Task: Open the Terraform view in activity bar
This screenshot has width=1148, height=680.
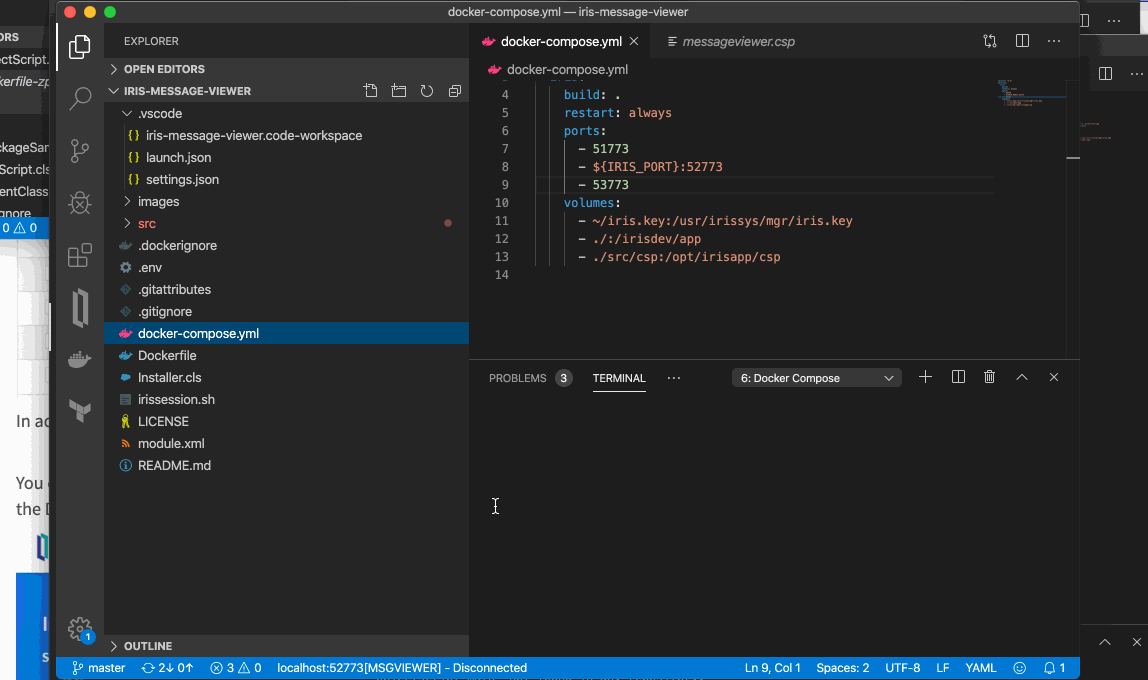Action: click(x=80, y=411)
